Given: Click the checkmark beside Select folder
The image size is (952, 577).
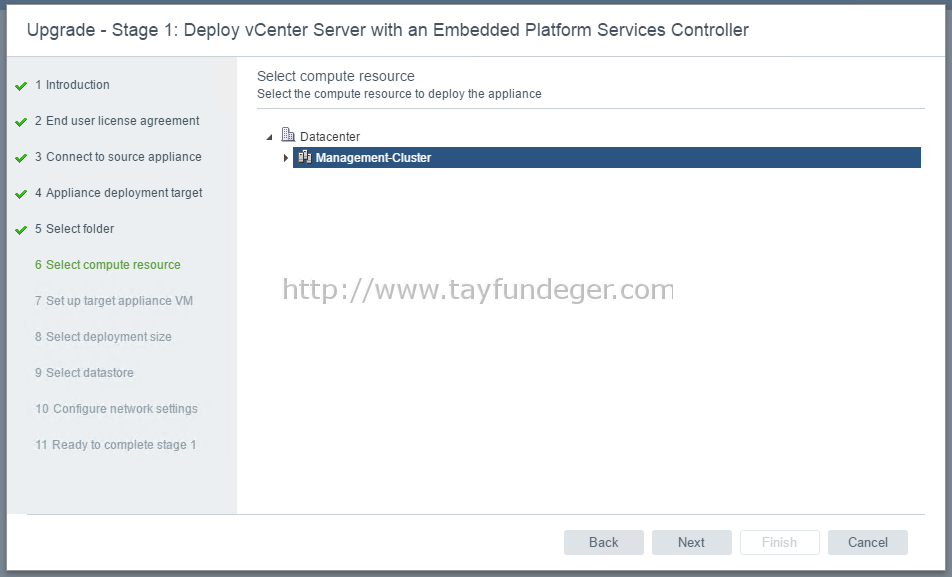Looking at the screenshot, I should coord(21,230).
